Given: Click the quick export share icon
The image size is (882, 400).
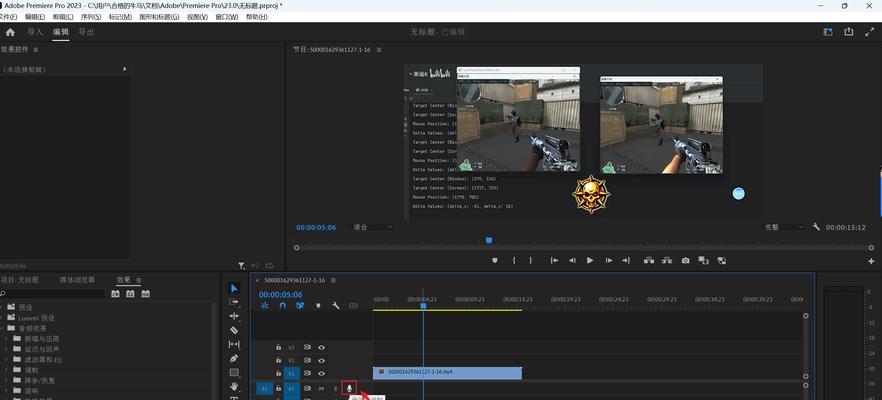Looking at the screenshot, I should click(849, 32).
